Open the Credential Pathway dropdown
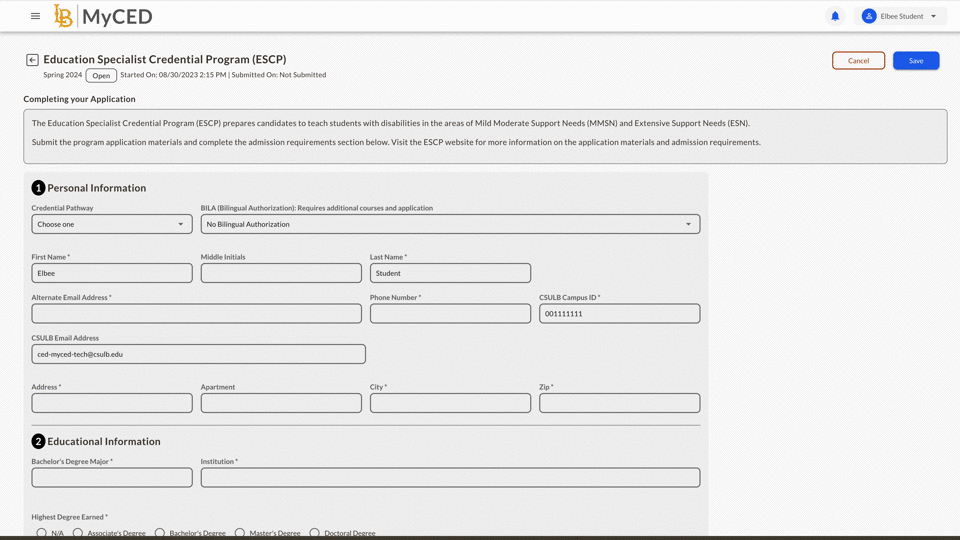This screenshot has width=960, height=540. coord(112,224)
